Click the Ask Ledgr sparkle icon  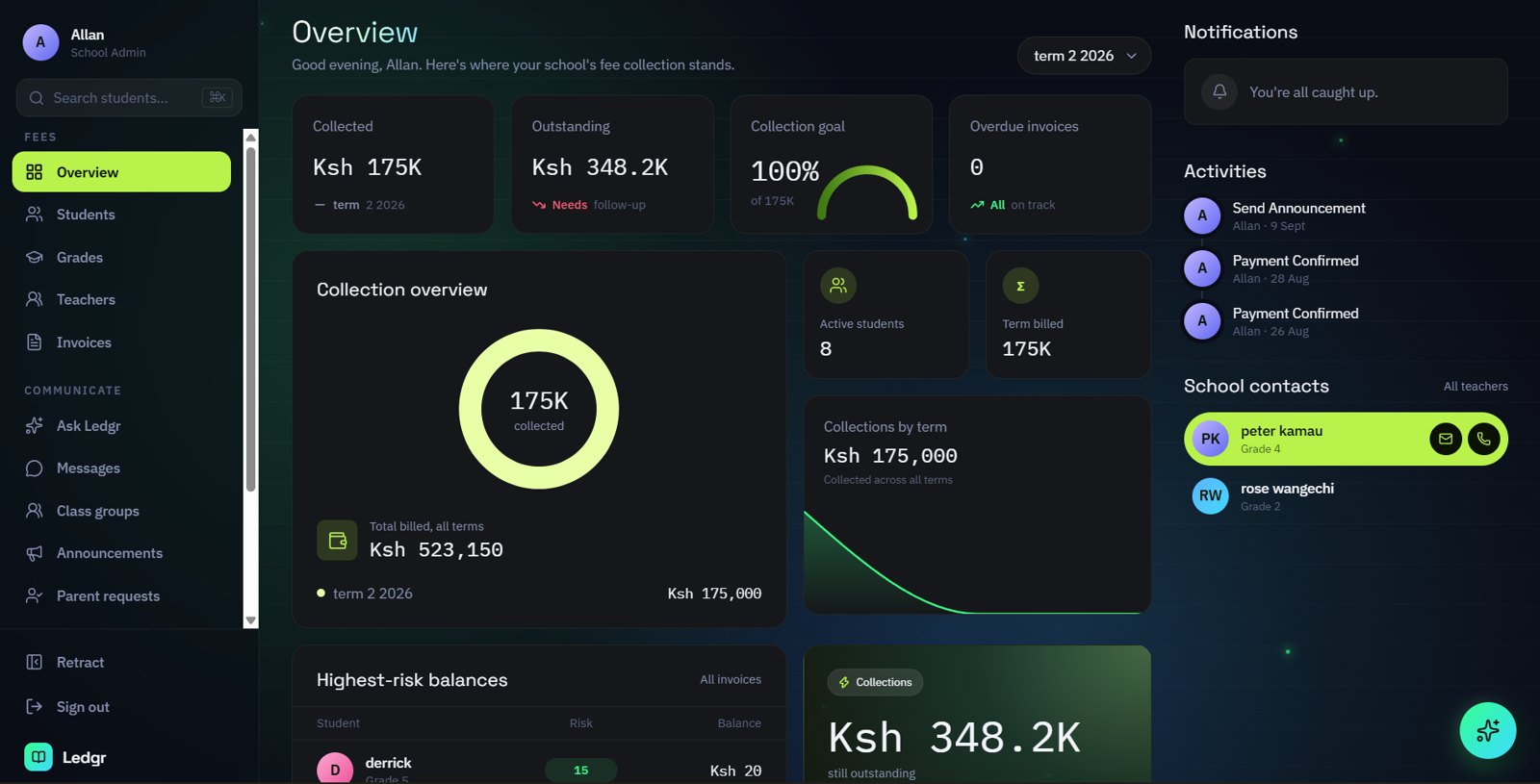coord(35,425)
